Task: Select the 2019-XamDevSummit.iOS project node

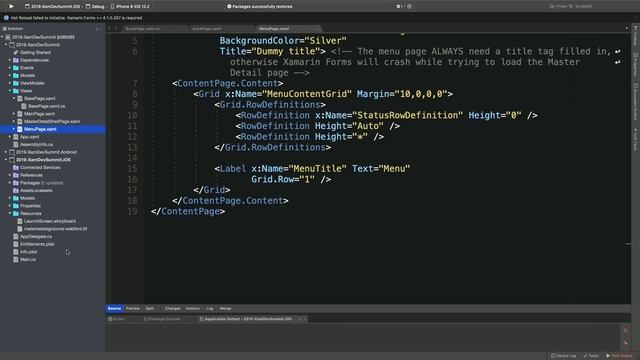Action: [43, 160]
